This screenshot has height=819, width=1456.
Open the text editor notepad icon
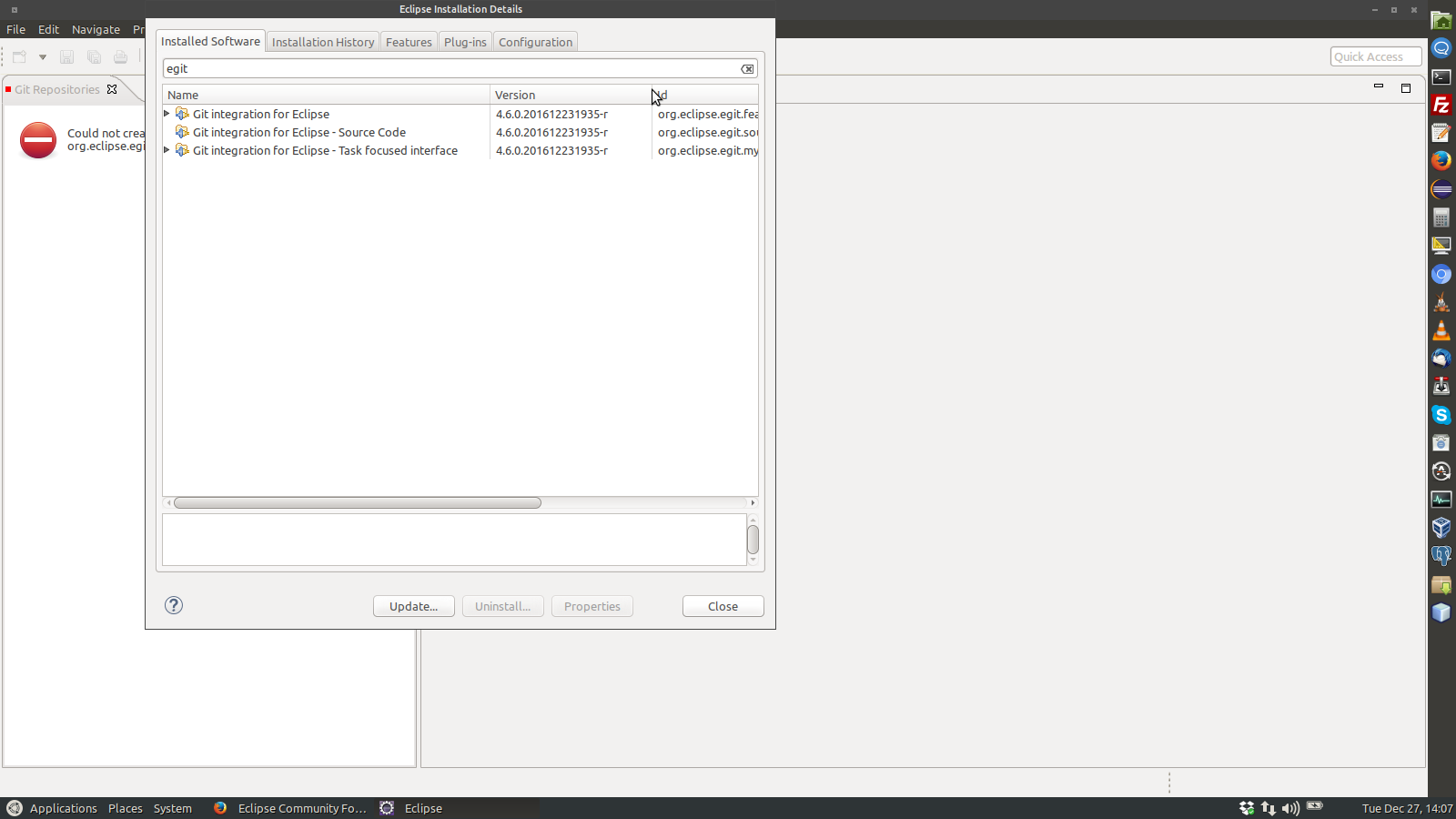pos(1441,133)
